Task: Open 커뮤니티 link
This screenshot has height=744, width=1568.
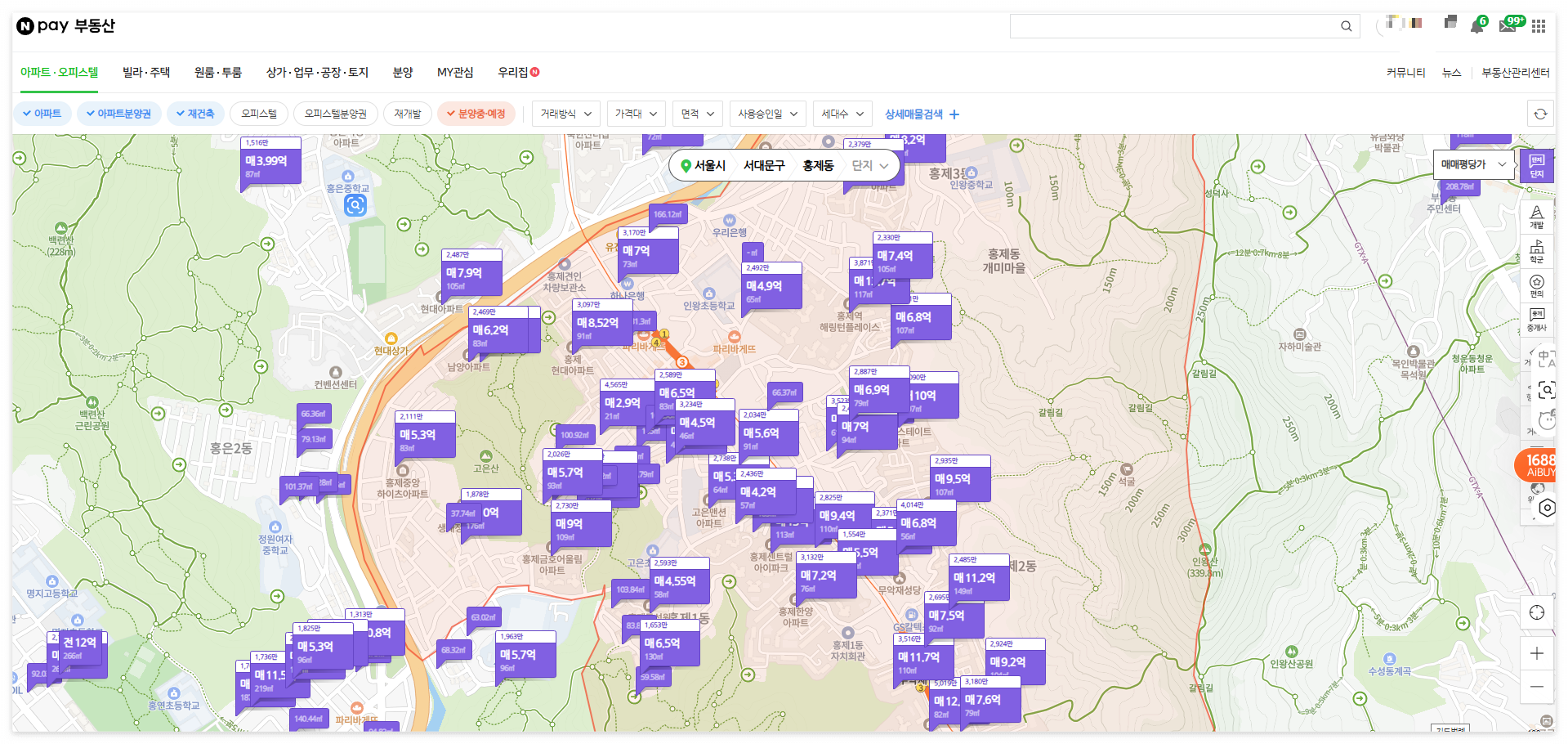Action: (x=1405, y=73)
